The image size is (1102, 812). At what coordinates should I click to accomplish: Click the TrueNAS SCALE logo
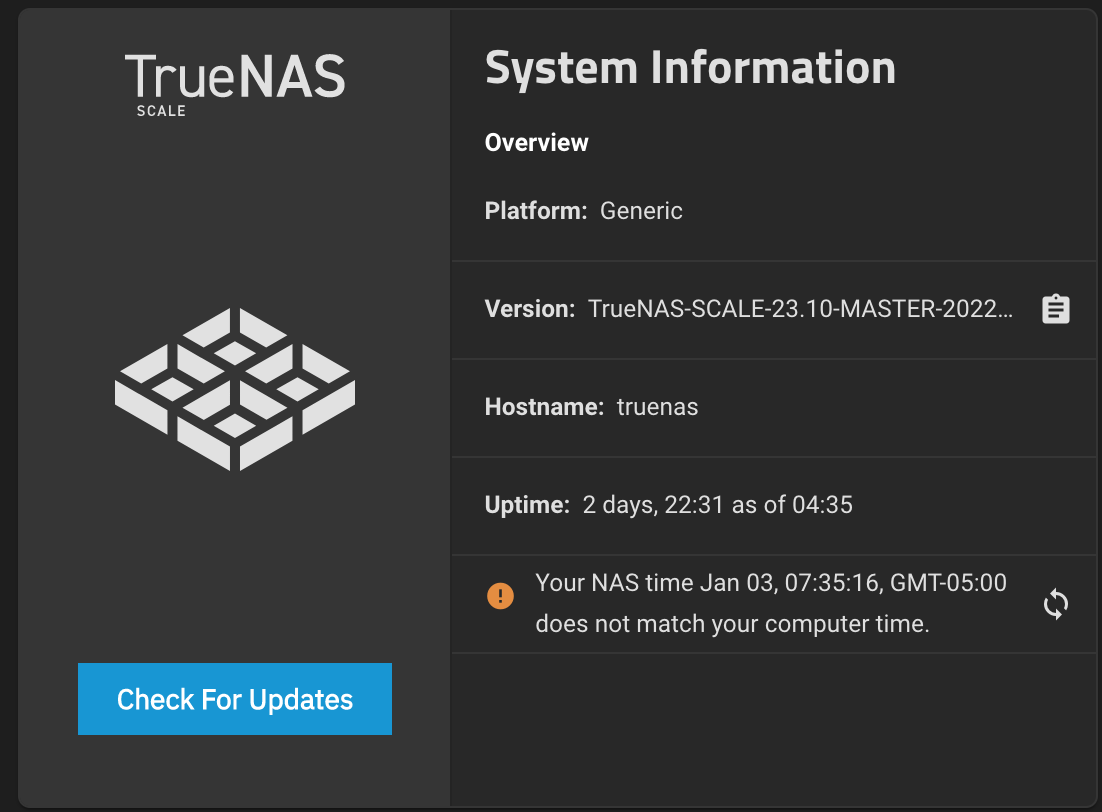point(235,84)
